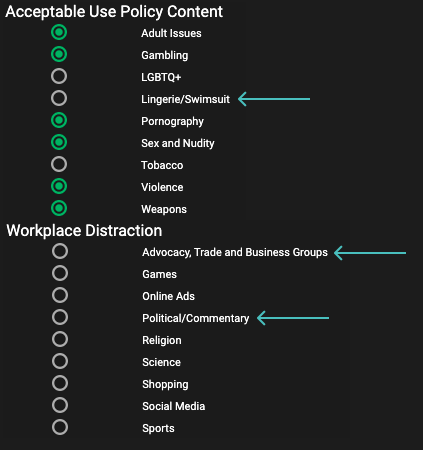Select the Lingerie/Swimsuit radio button
The width and height of the screenshot is (423, 450).
[59, 98]
